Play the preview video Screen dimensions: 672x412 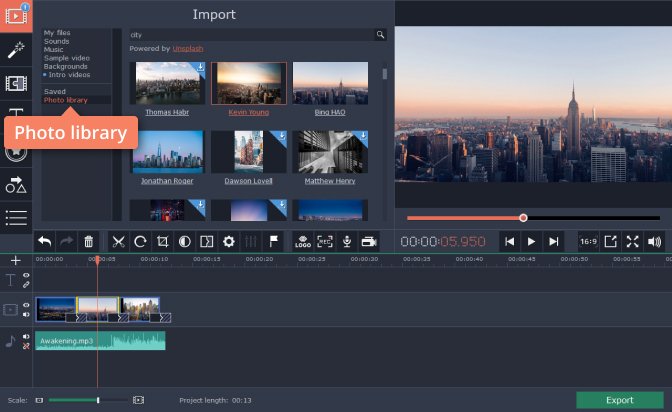coord(531,242)
